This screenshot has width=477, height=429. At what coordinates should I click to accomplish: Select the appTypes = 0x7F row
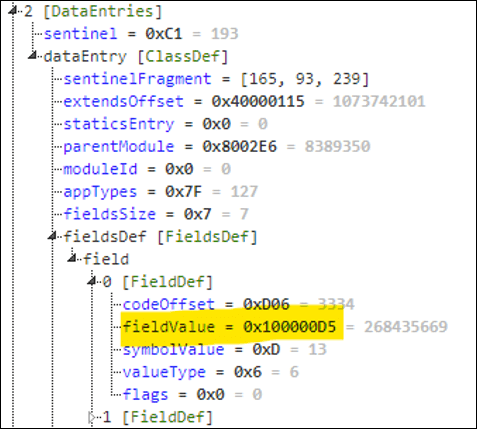(x=160, y=192)
